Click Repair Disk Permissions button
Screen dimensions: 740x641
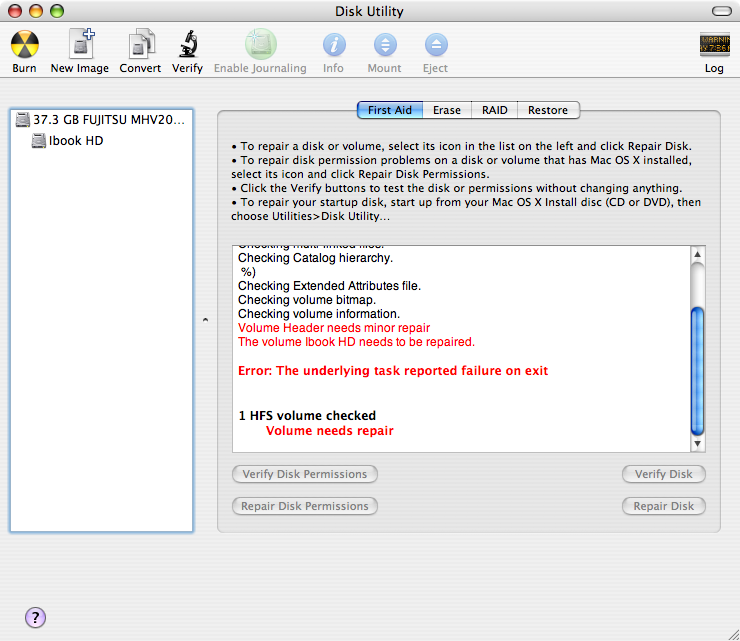click(x=305, y=506)
